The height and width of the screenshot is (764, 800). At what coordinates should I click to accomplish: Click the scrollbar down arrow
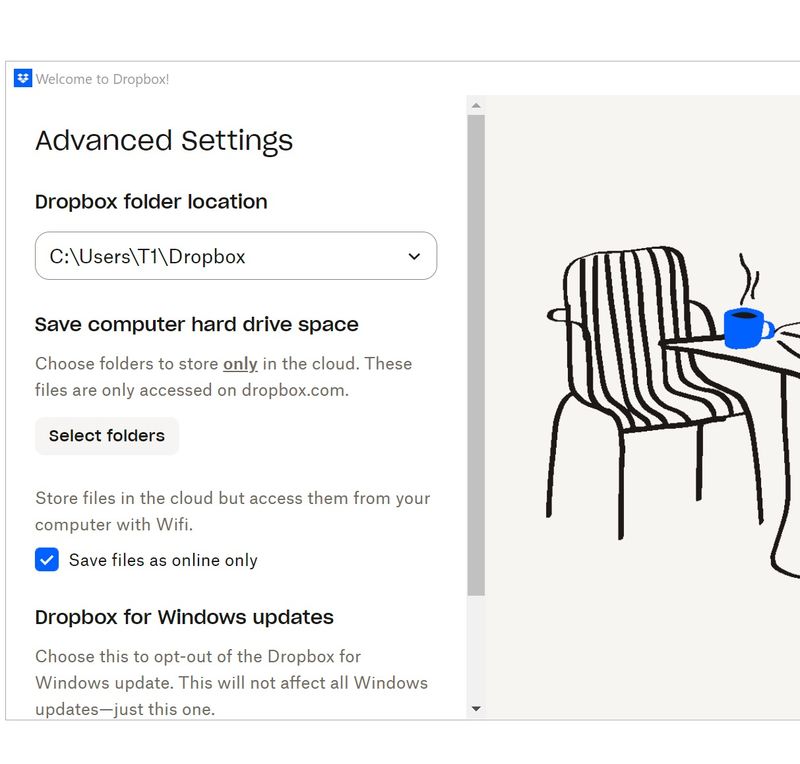[x=476, y=708]
